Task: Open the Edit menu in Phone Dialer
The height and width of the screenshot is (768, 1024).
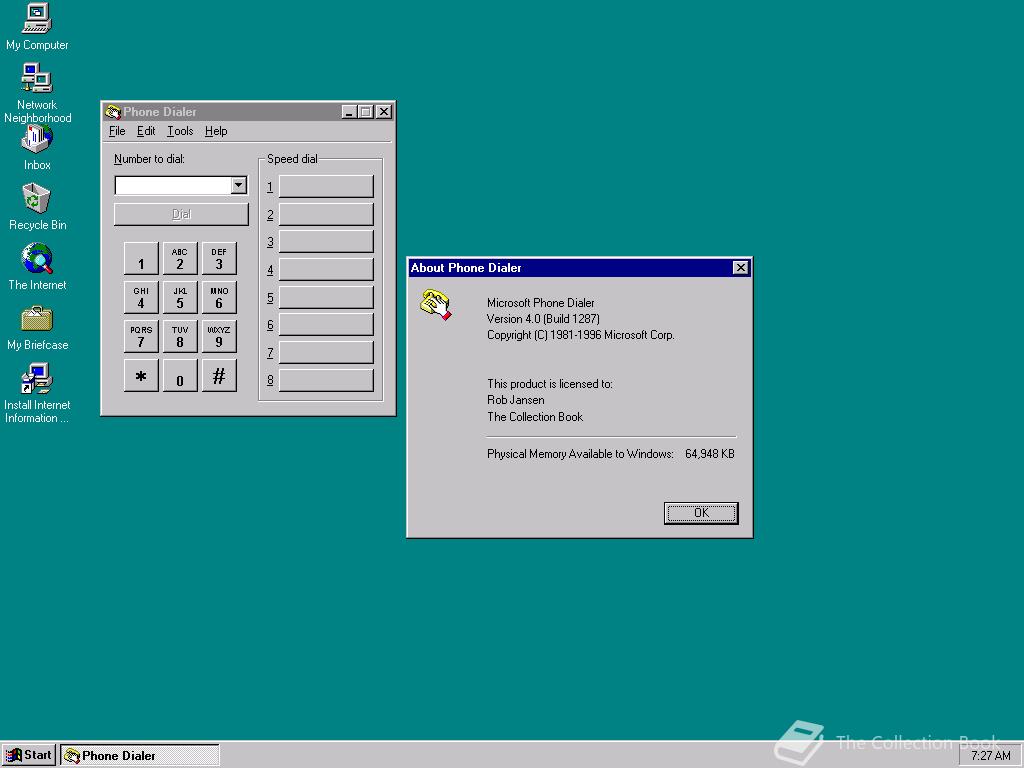Action: tap(146, 131)
